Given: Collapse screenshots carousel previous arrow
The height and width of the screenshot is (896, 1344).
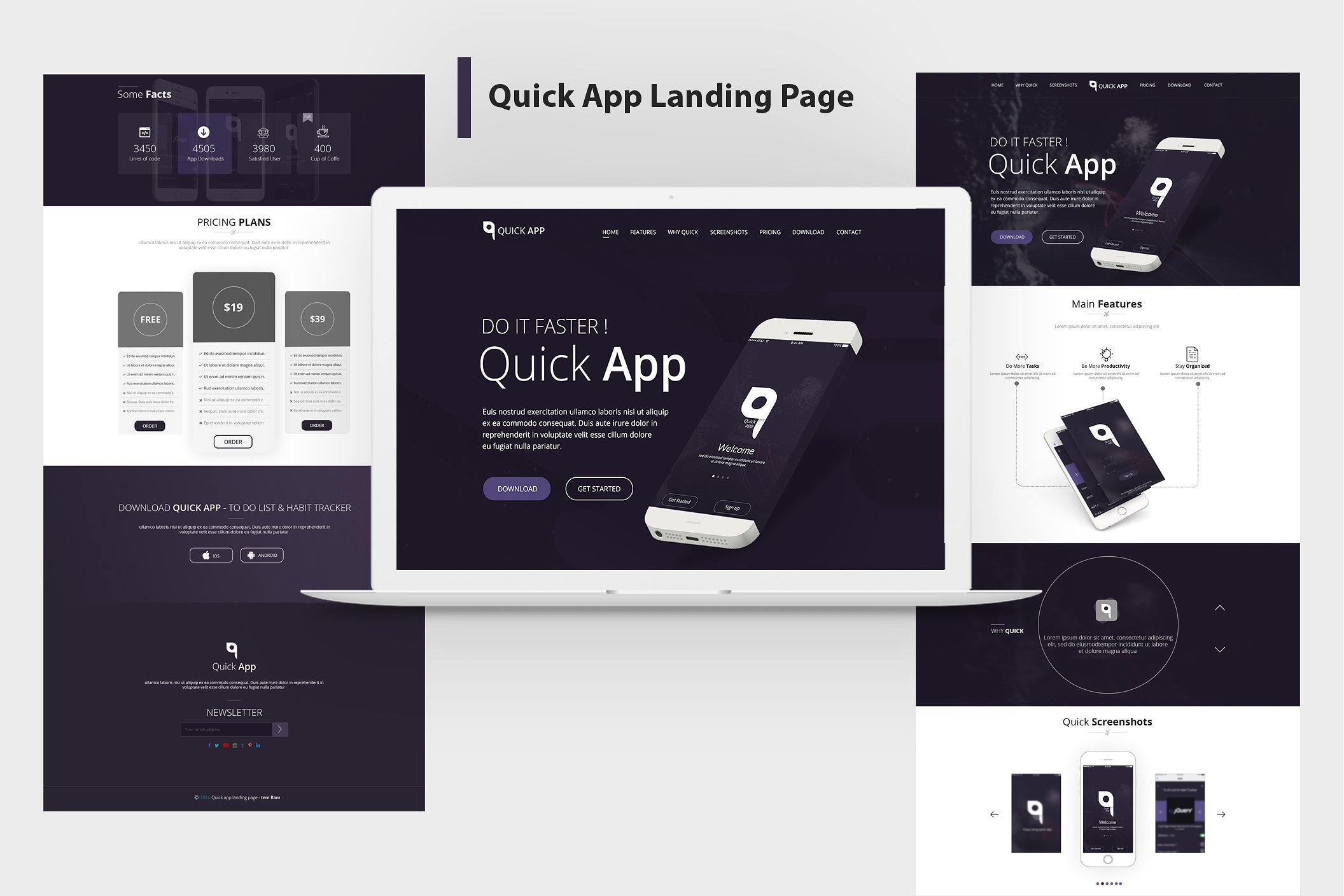Looking at the screenshot, I should pos(994,814).
